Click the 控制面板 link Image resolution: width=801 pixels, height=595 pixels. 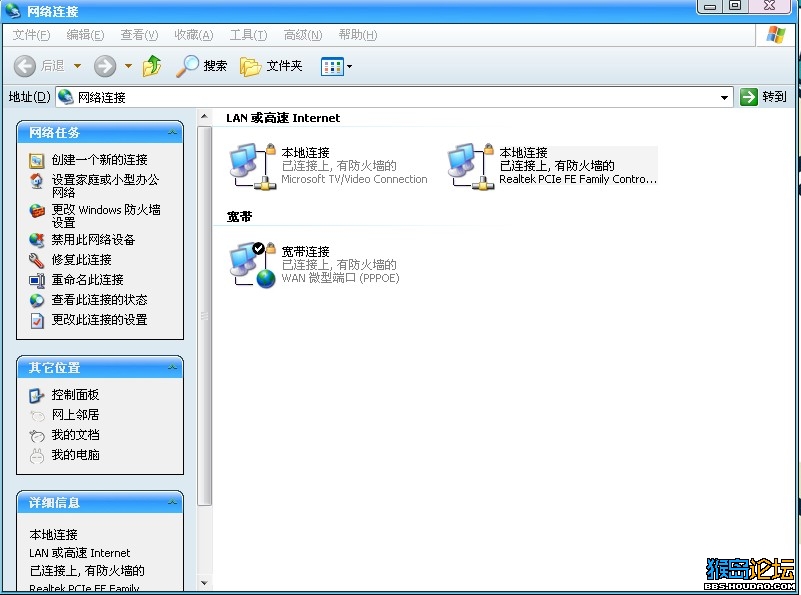point(76,395)
